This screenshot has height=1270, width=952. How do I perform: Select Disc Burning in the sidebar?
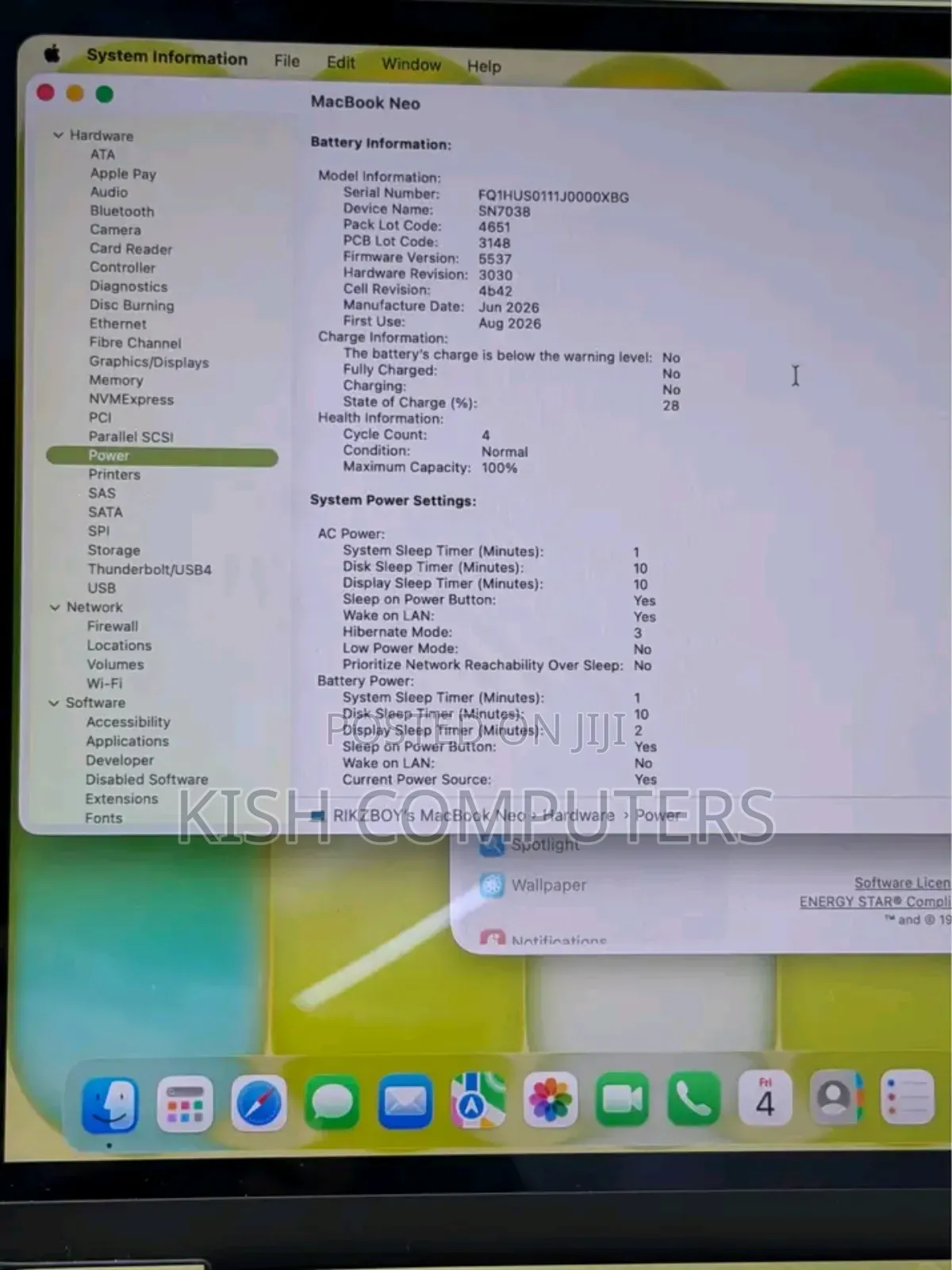(132, 306)
